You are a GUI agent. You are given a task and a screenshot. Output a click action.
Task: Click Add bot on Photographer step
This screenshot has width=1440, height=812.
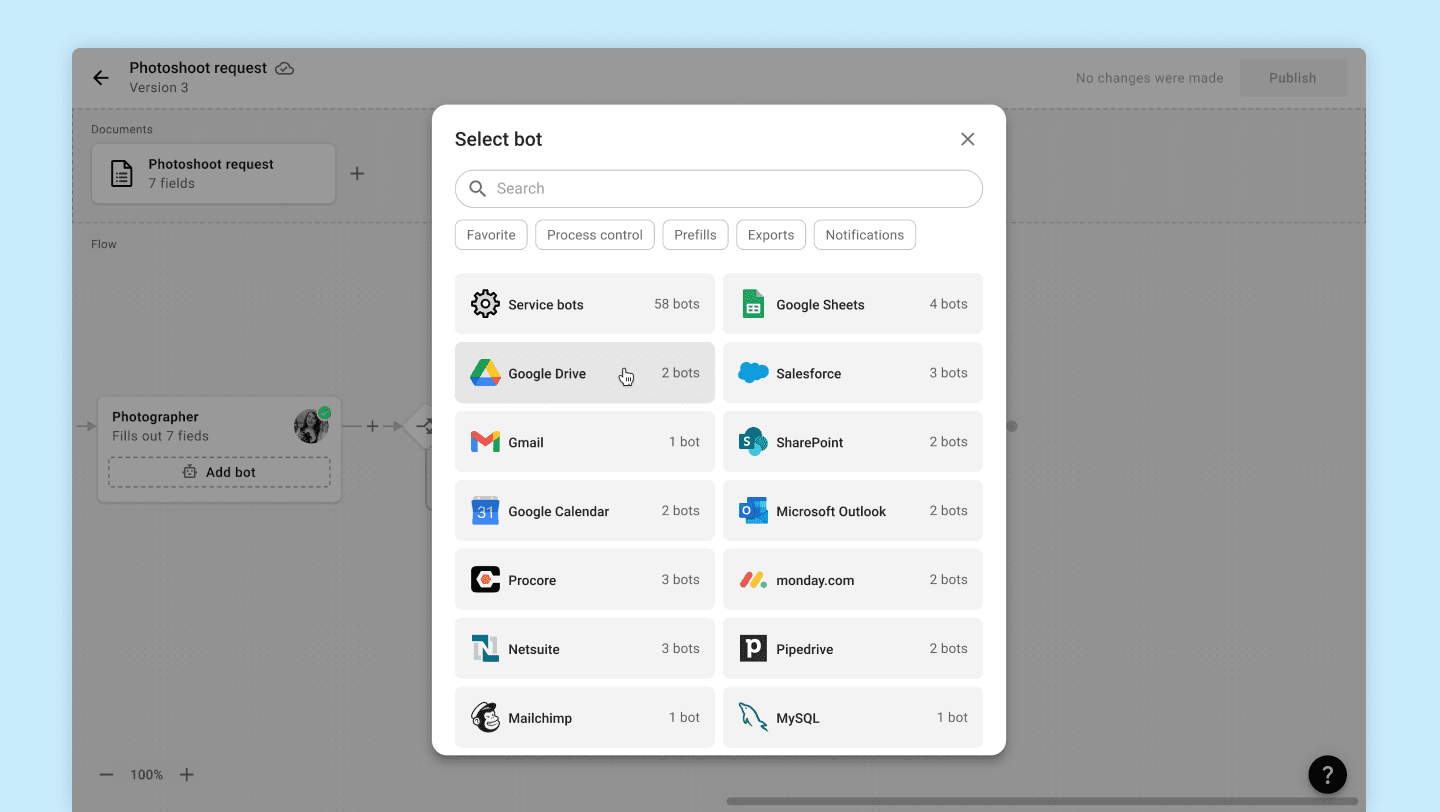point(219,472)
